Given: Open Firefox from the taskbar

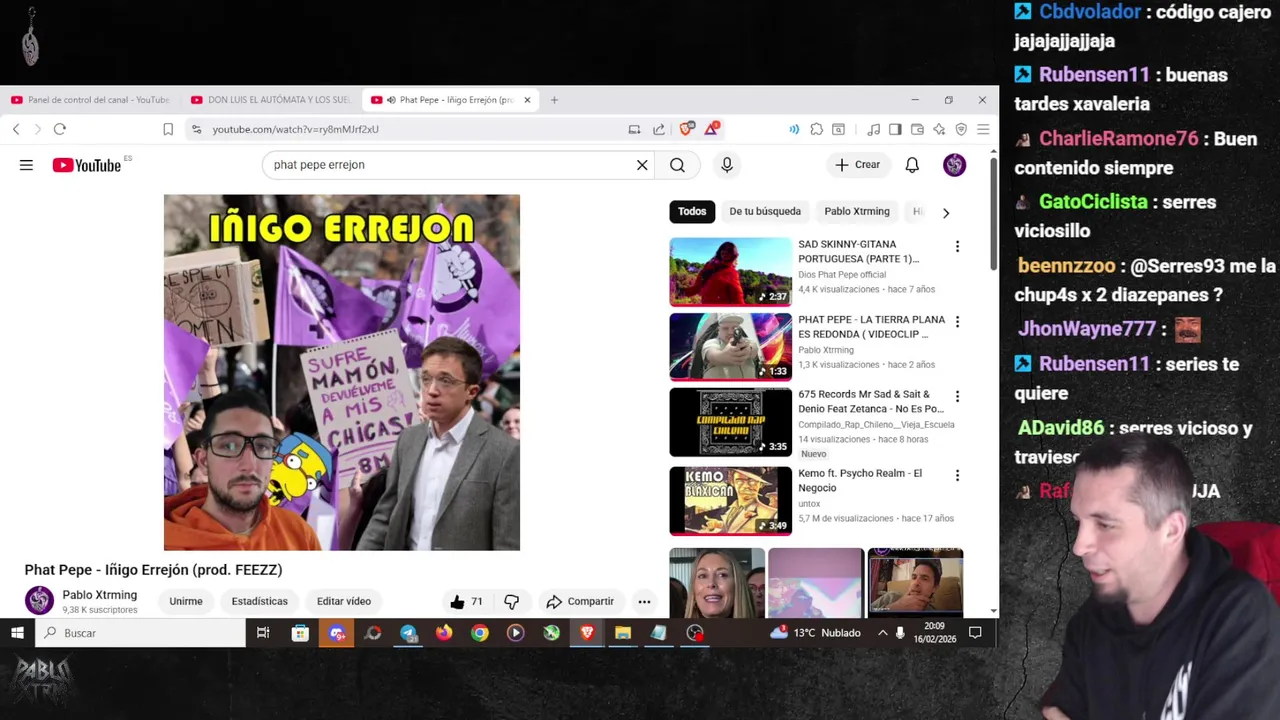Looking at the screenshot, I should 444,633.
